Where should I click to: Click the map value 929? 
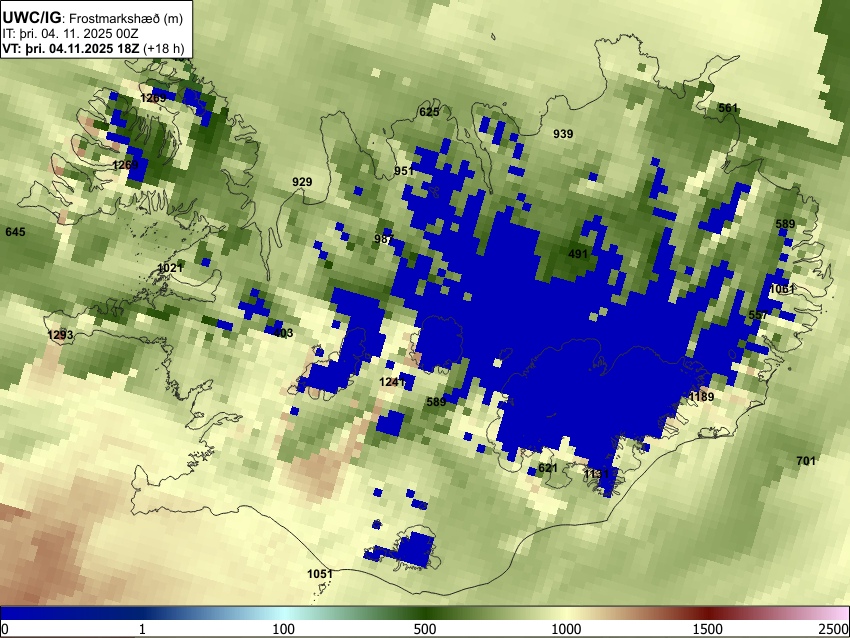302,182
